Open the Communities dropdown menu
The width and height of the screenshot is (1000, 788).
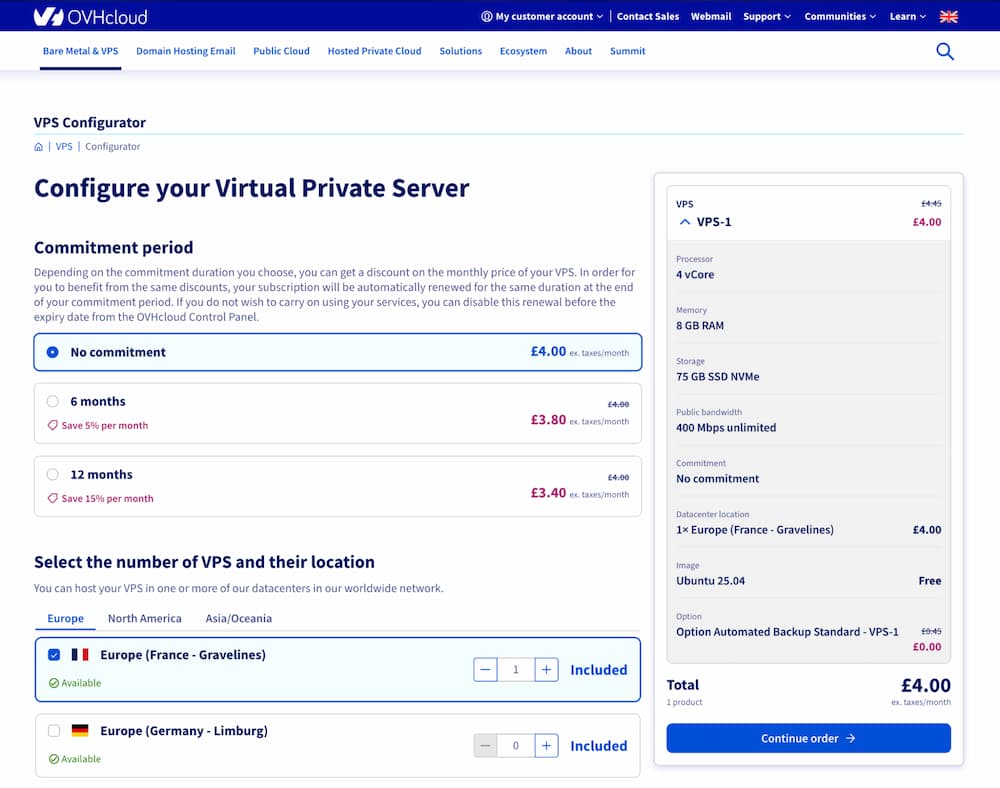tap(840, 16)
